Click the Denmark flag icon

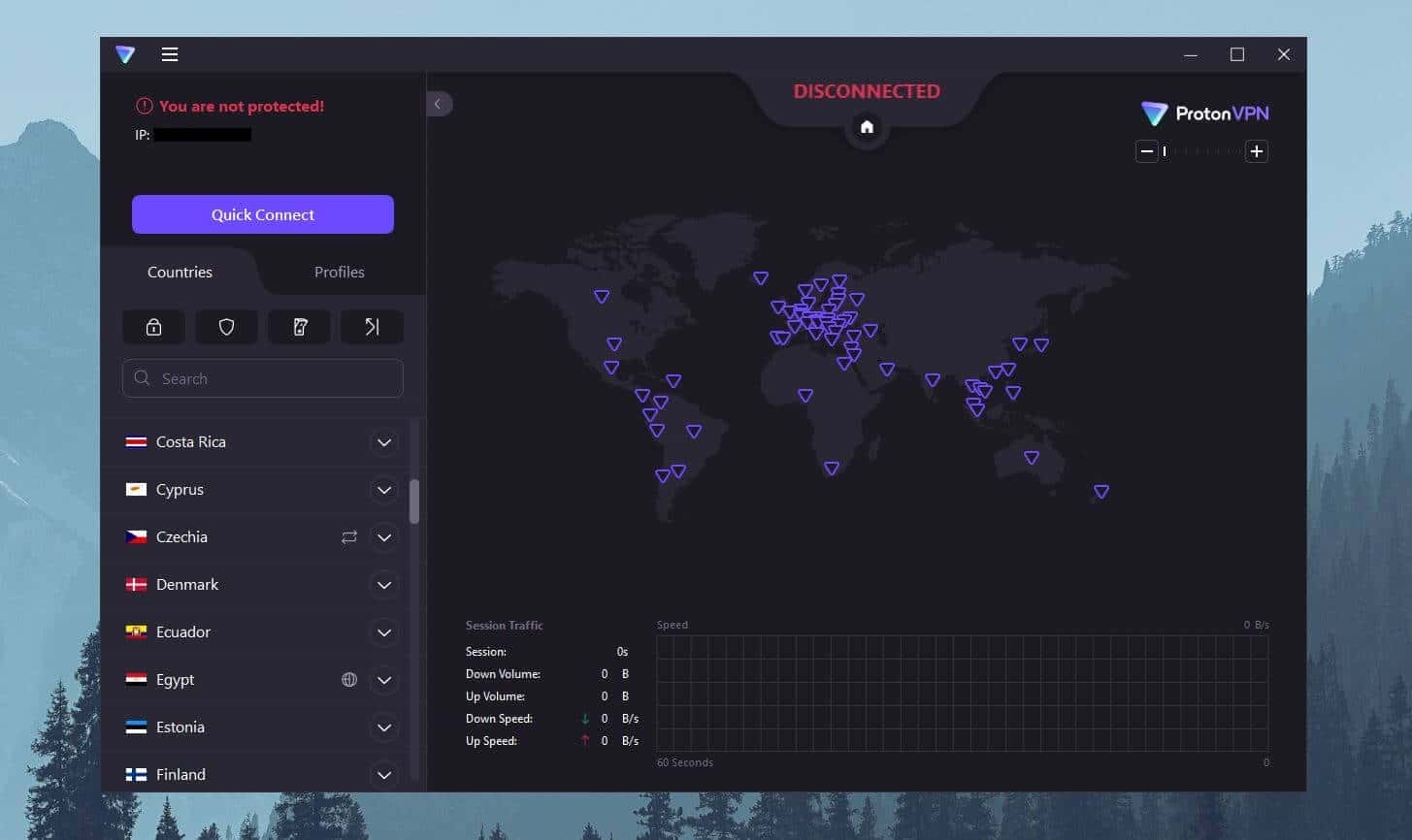[x=136, y=585]
